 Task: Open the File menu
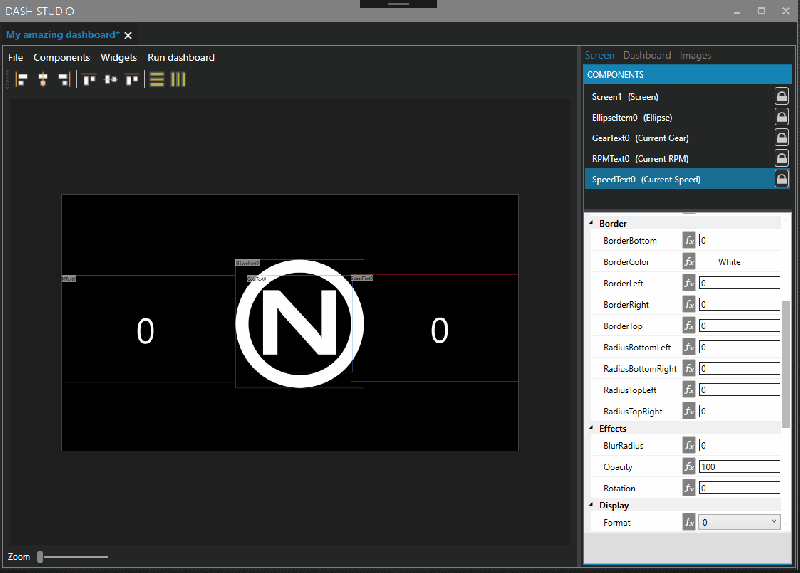(x=16, y=58)
